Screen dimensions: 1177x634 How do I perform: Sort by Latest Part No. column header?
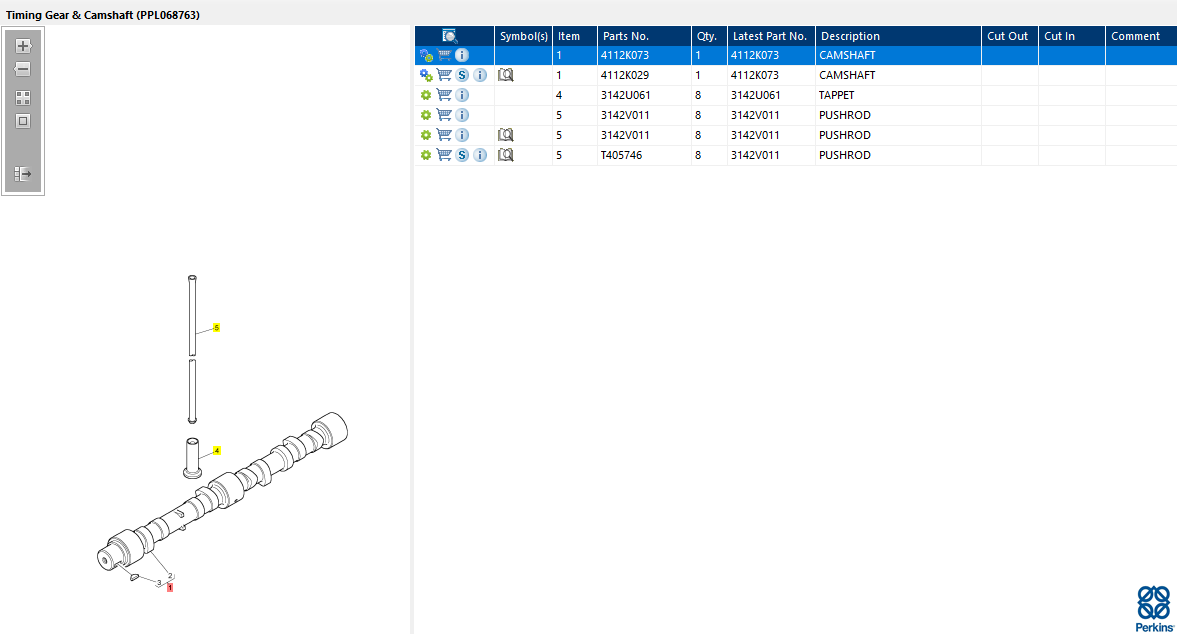(x=772, y=36)
